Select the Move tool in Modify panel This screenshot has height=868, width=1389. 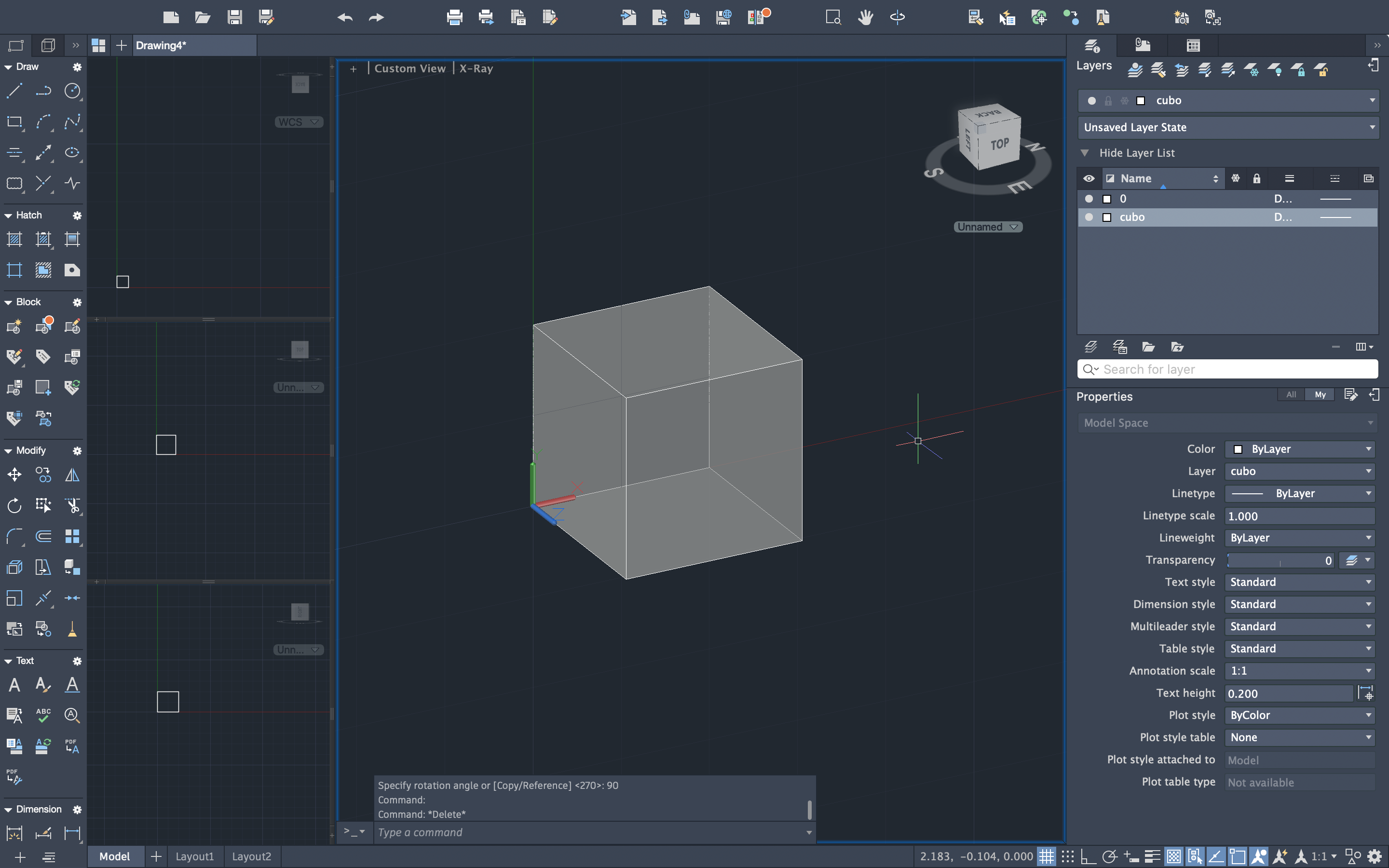pos(14,475)
